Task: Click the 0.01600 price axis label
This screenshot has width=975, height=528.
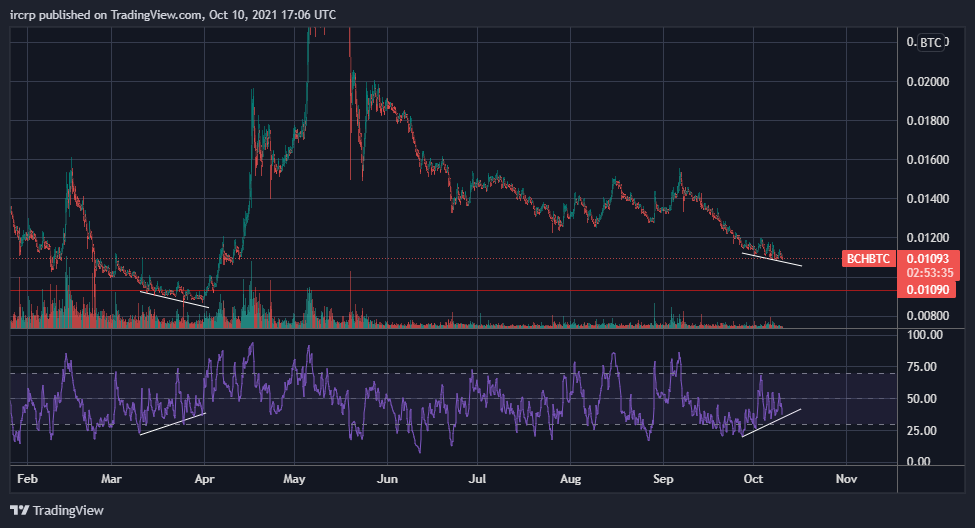Action: (x=928, y=160)
